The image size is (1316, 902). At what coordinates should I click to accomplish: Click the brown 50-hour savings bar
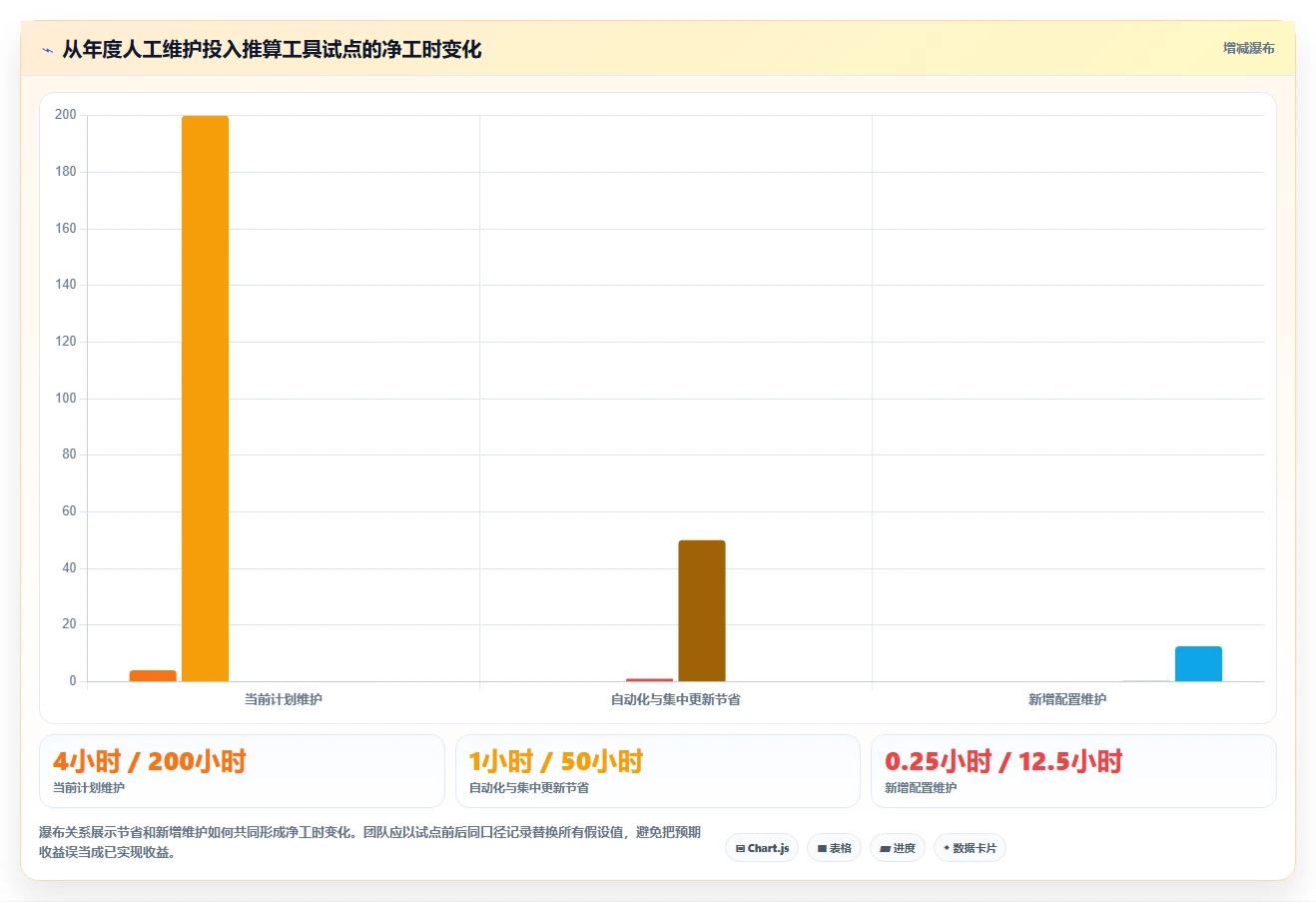(702, 610)
